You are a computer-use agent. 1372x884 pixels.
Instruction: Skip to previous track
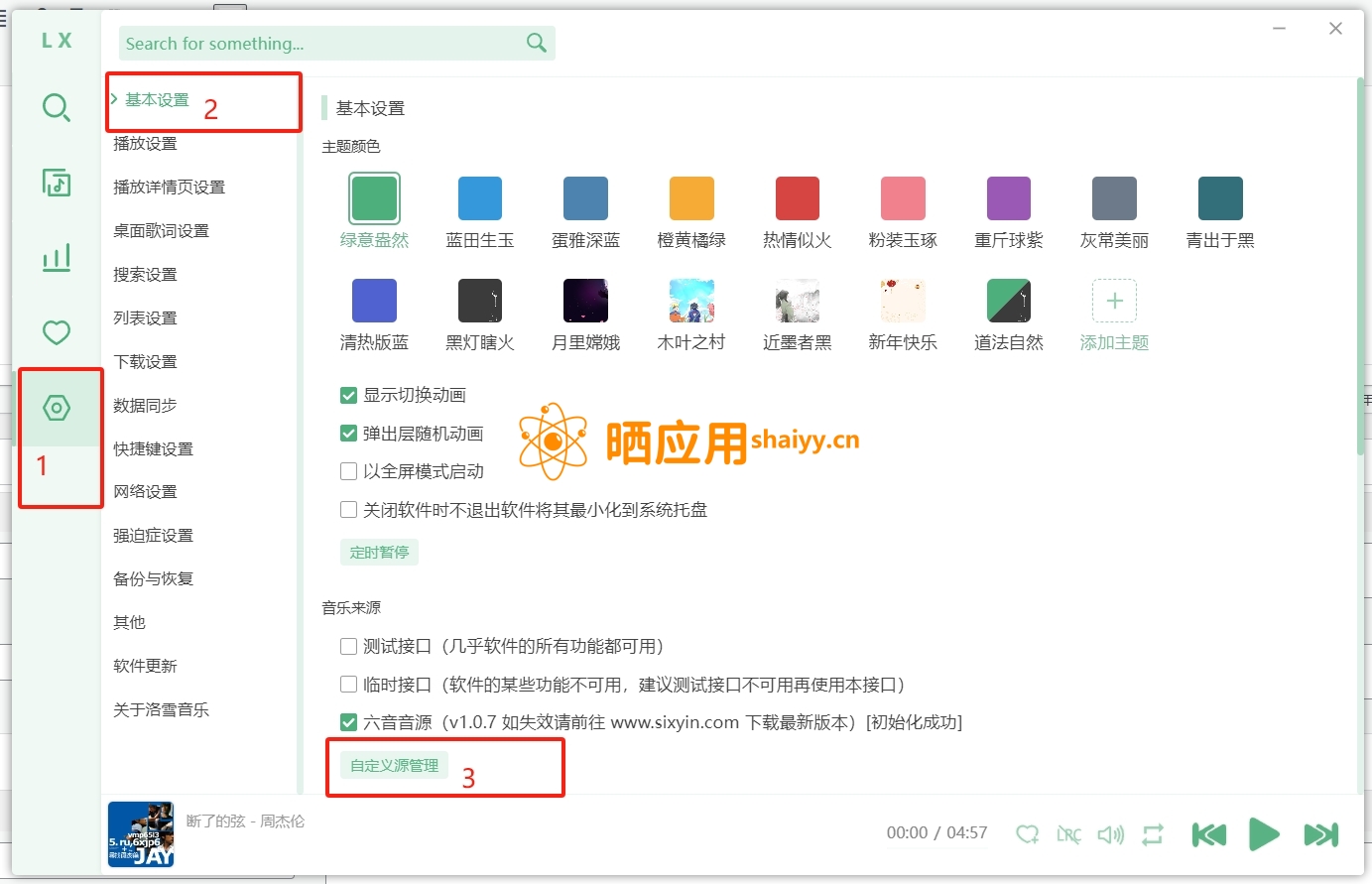[1208, 834]
